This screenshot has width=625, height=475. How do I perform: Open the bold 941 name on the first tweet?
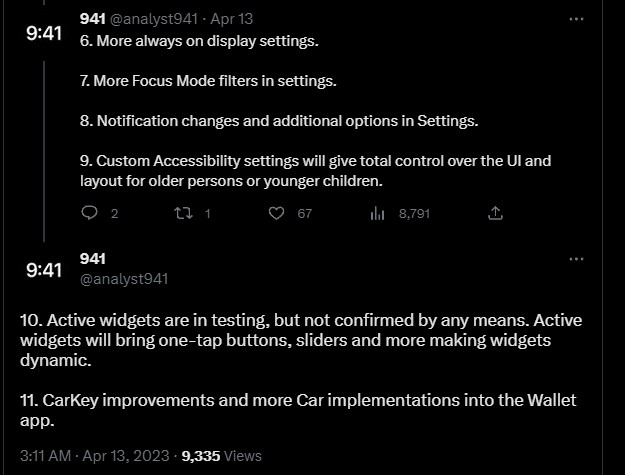92,19
